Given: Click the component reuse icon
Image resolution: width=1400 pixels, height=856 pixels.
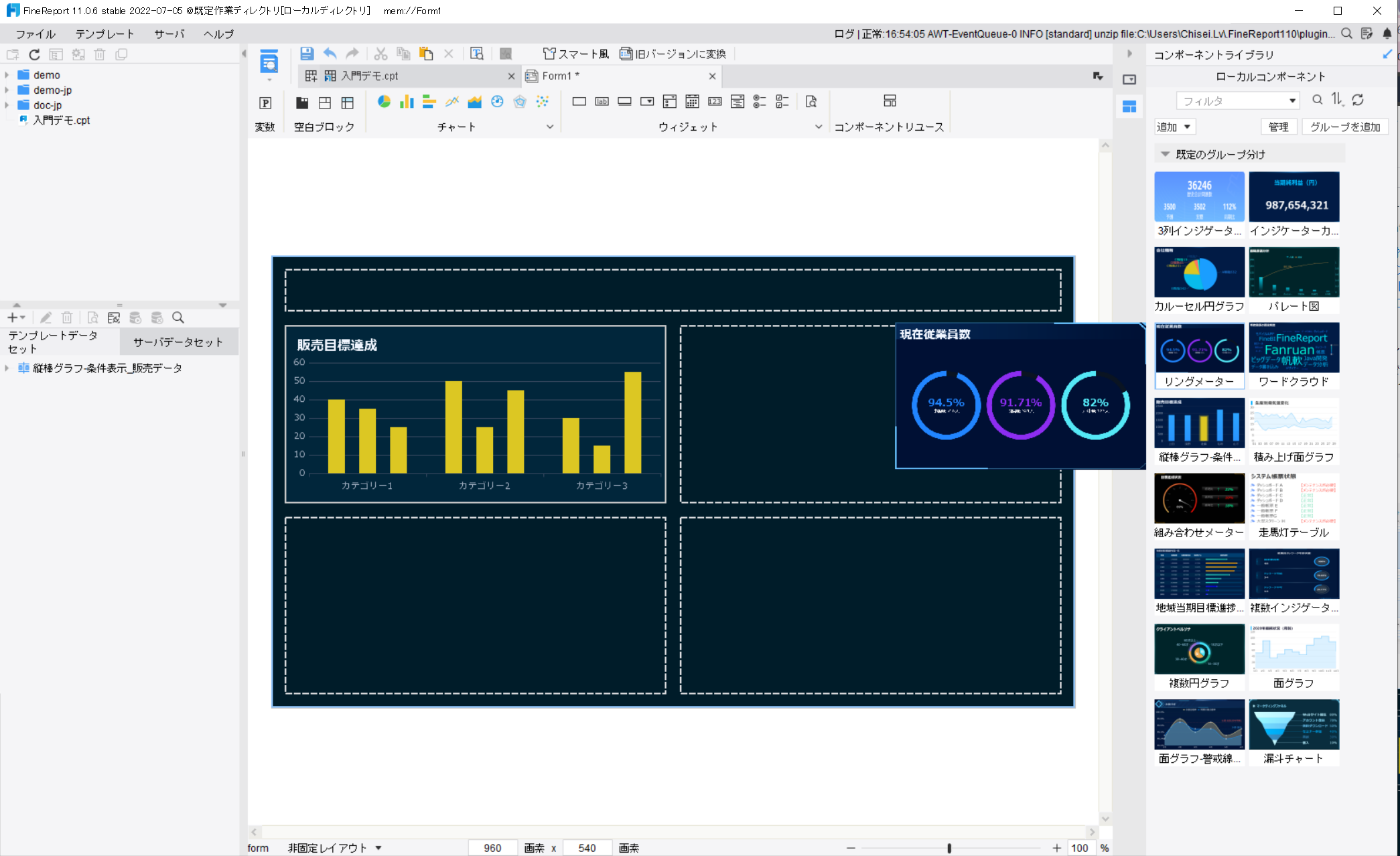Looking at the screenshot, I should click(x=890, y=101).
